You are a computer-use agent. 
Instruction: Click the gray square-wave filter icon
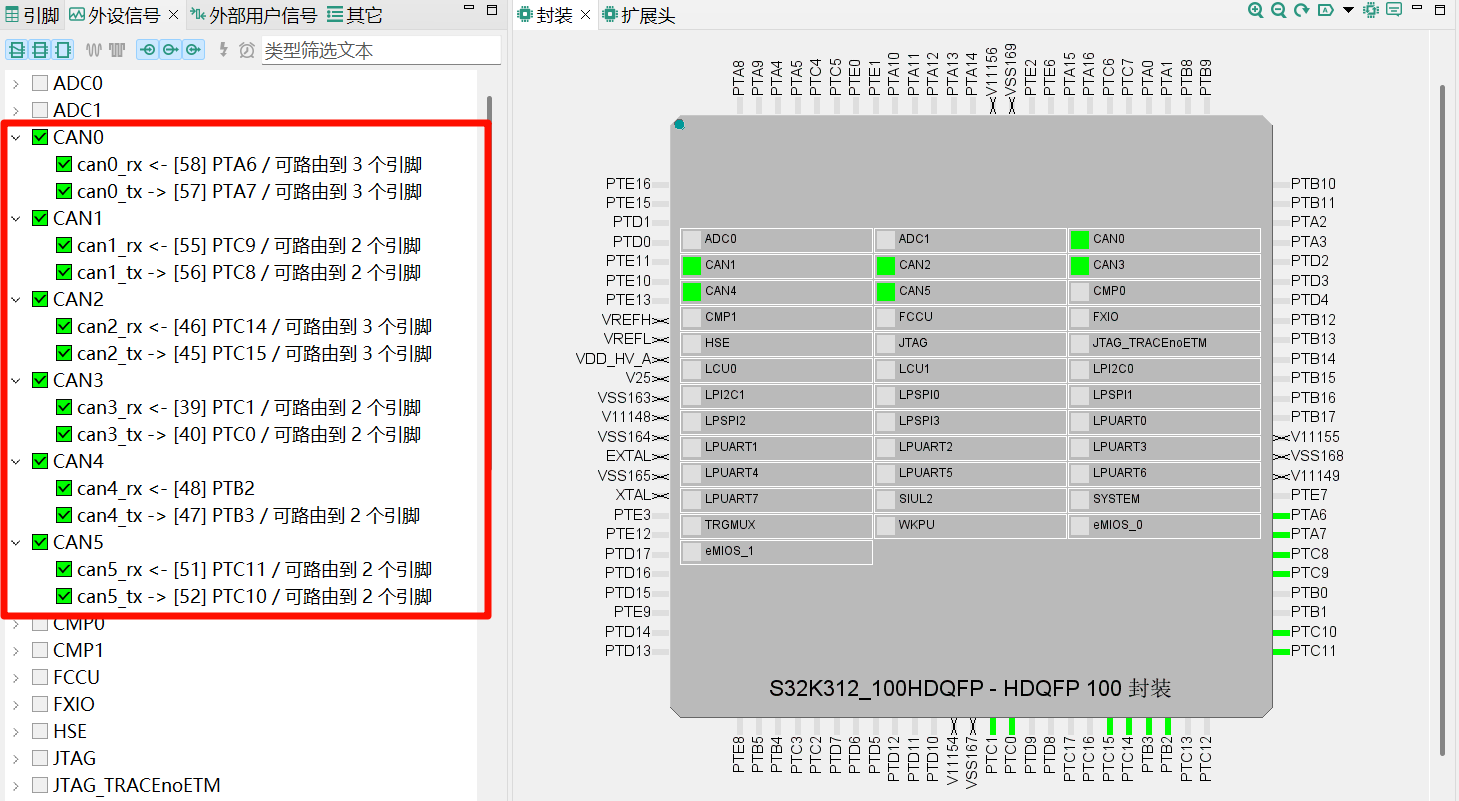(x=117, y=50)
